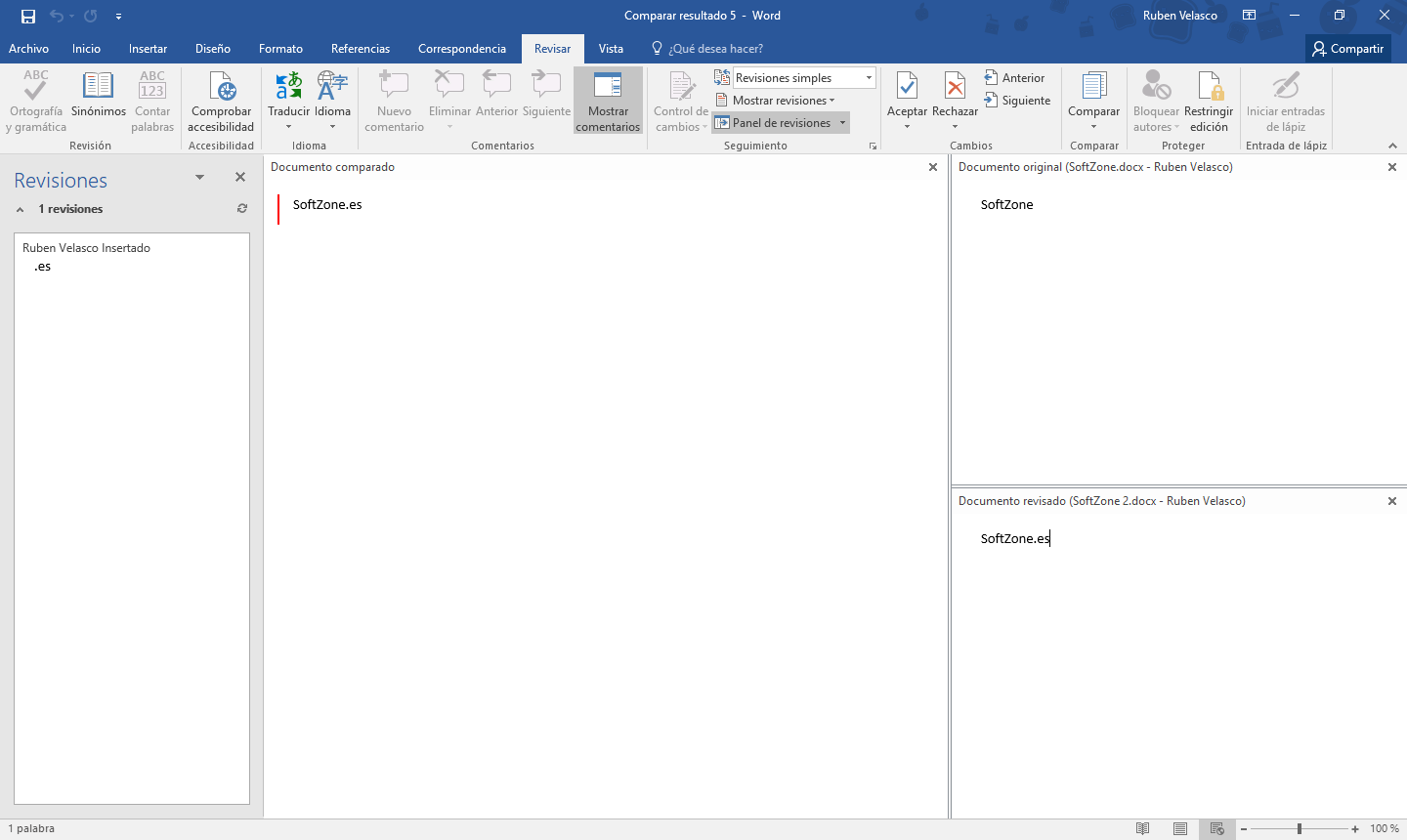
Task: Click Iniciar entradas de lápiz
Action: pyautogui.click(x=1286, y=102)
